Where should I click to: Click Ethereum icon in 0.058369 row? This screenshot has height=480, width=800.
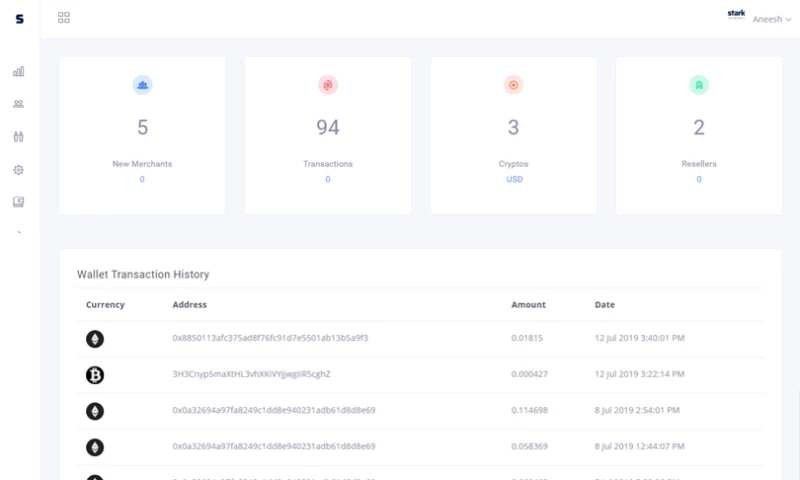tap(95, 447)
